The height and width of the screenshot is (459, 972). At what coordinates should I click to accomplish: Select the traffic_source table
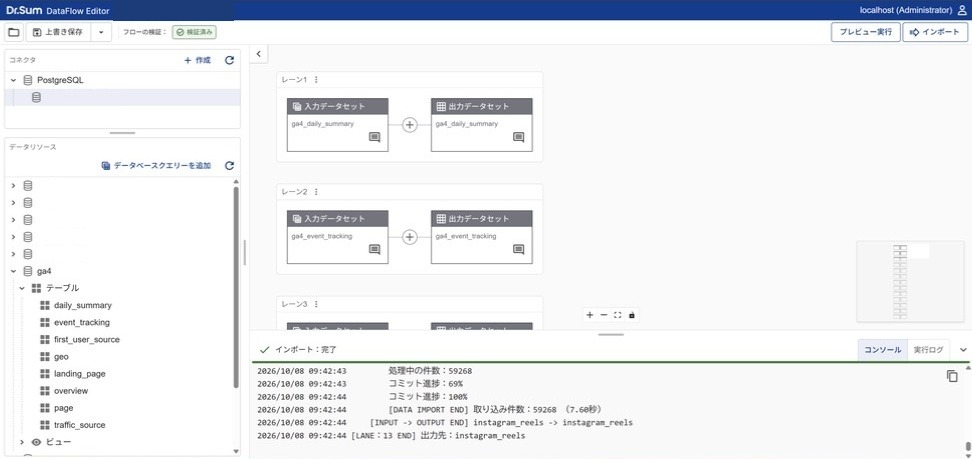pos(79,425)
